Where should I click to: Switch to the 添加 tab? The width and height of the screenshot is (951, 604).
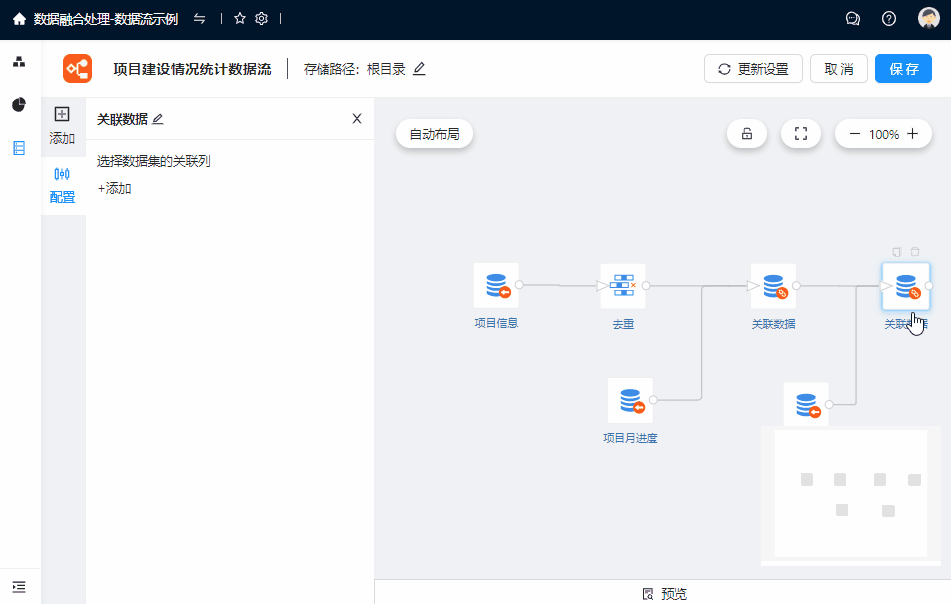tap(62, 125)
